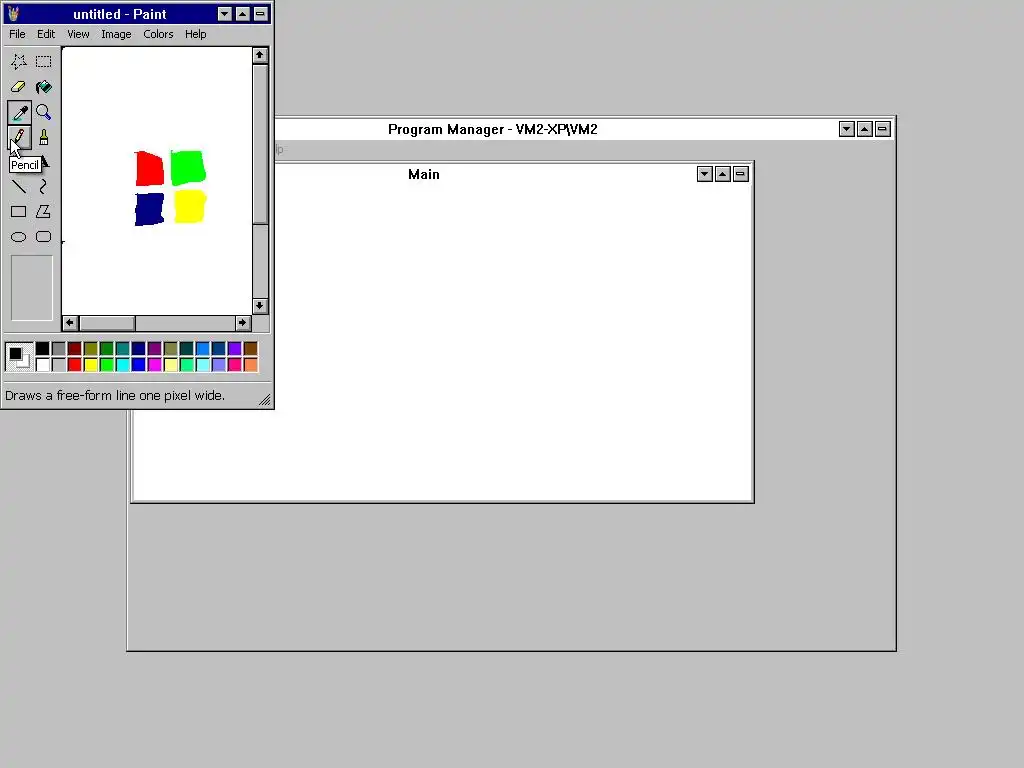
Task: Open the Image menu
Action: tap(116, 34)
